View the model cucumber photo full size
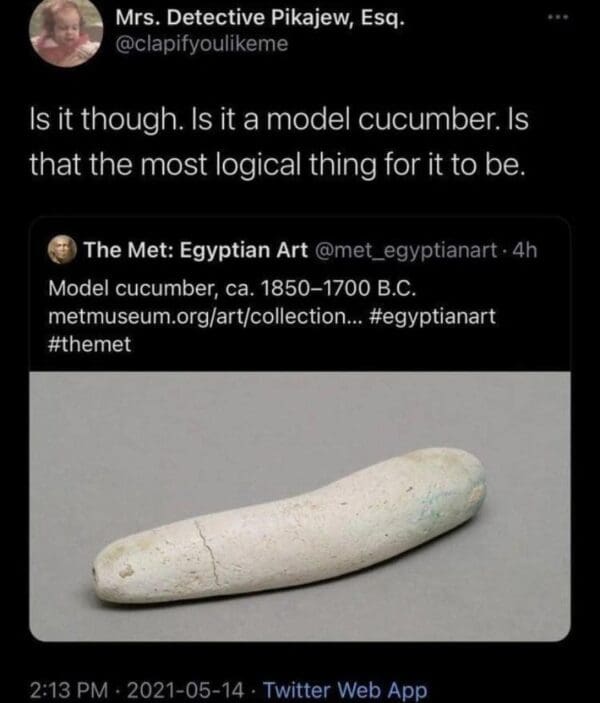 pos(300,506)
